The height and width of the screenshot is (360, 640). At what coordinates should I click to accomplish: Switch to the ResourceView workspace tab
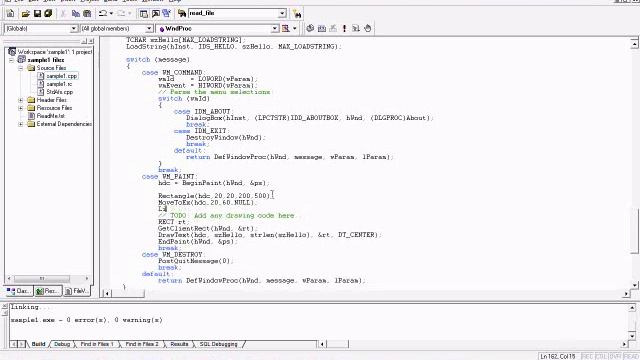click(47, 291)
